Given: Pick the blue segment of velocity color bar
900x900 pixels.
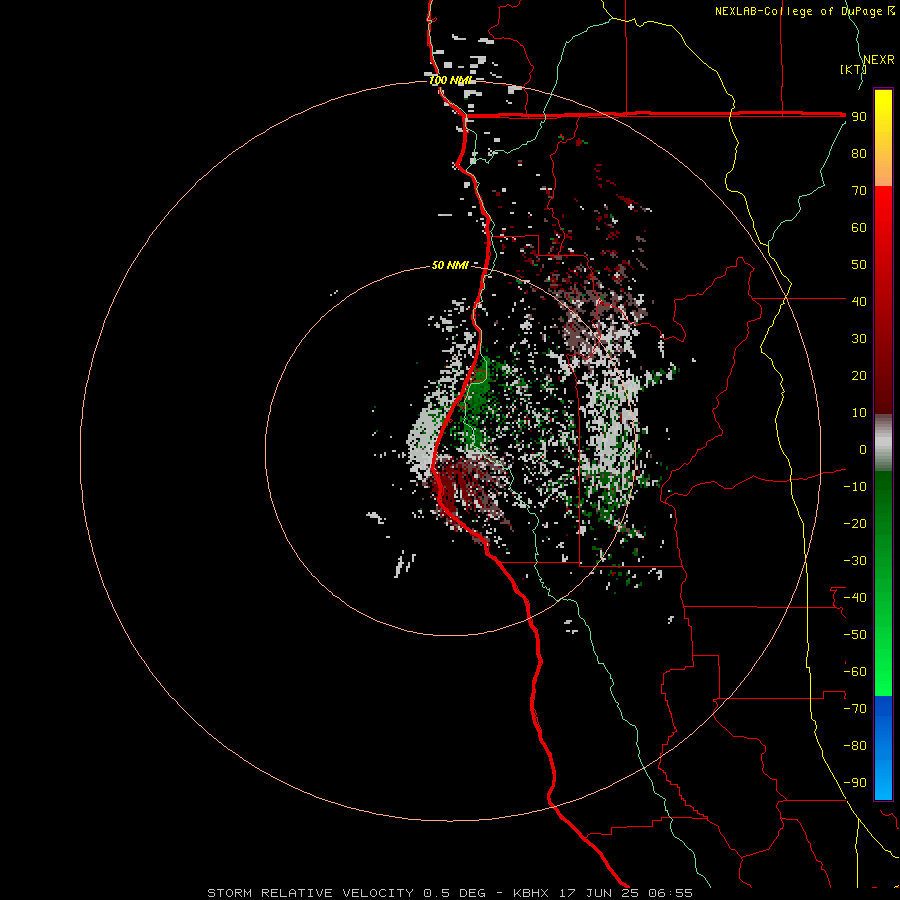Looking at the screenshot, I should coord(883,746).
